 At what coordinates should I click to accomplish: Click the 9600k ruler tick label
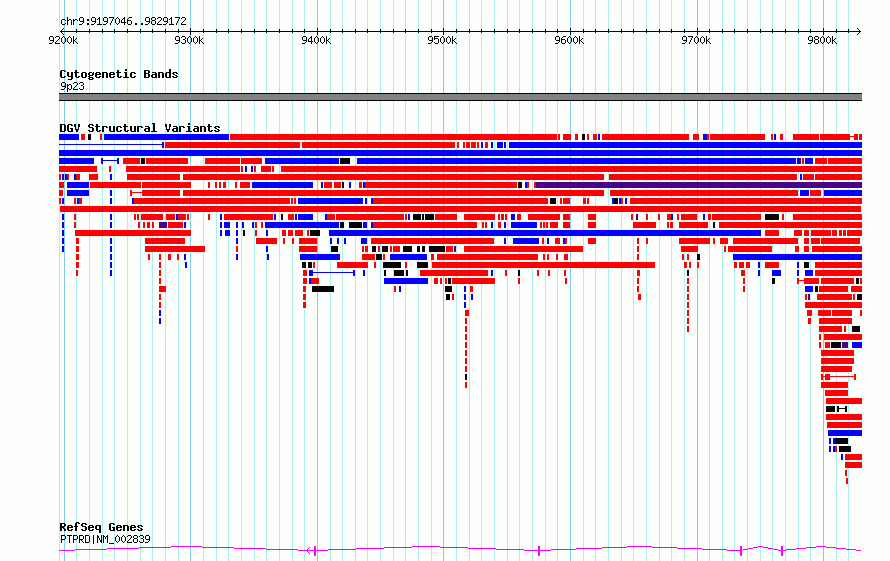[x=569, y=40]
